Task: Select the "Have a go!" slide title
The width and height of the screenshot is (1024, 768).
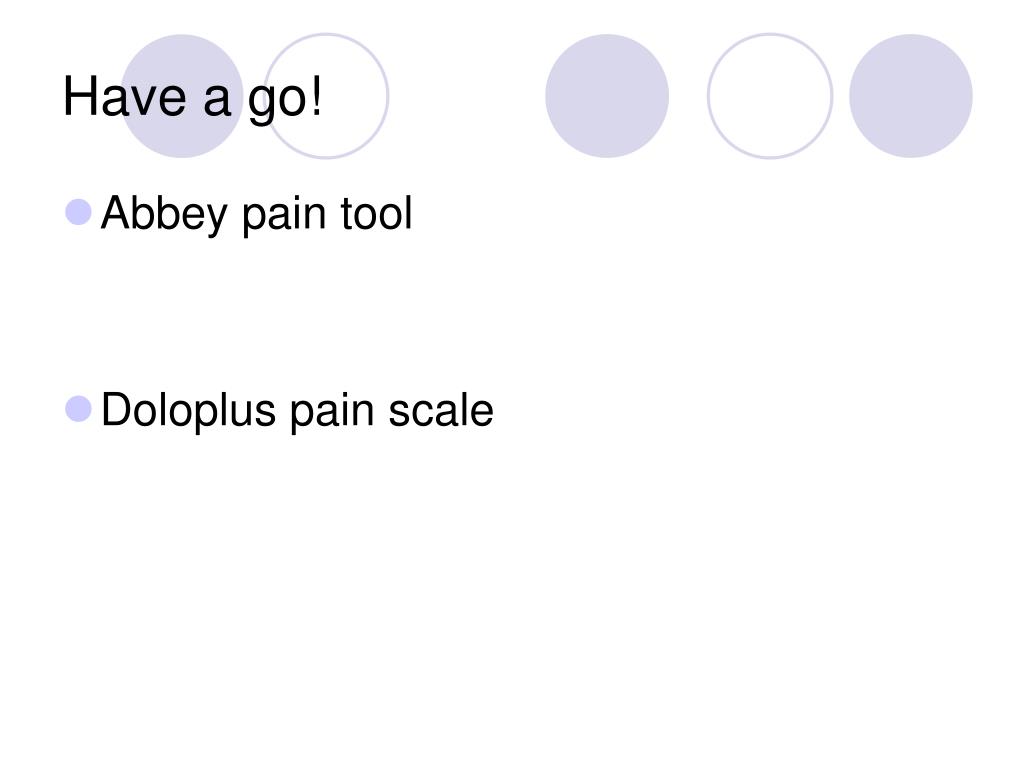Action: (192, 98)
